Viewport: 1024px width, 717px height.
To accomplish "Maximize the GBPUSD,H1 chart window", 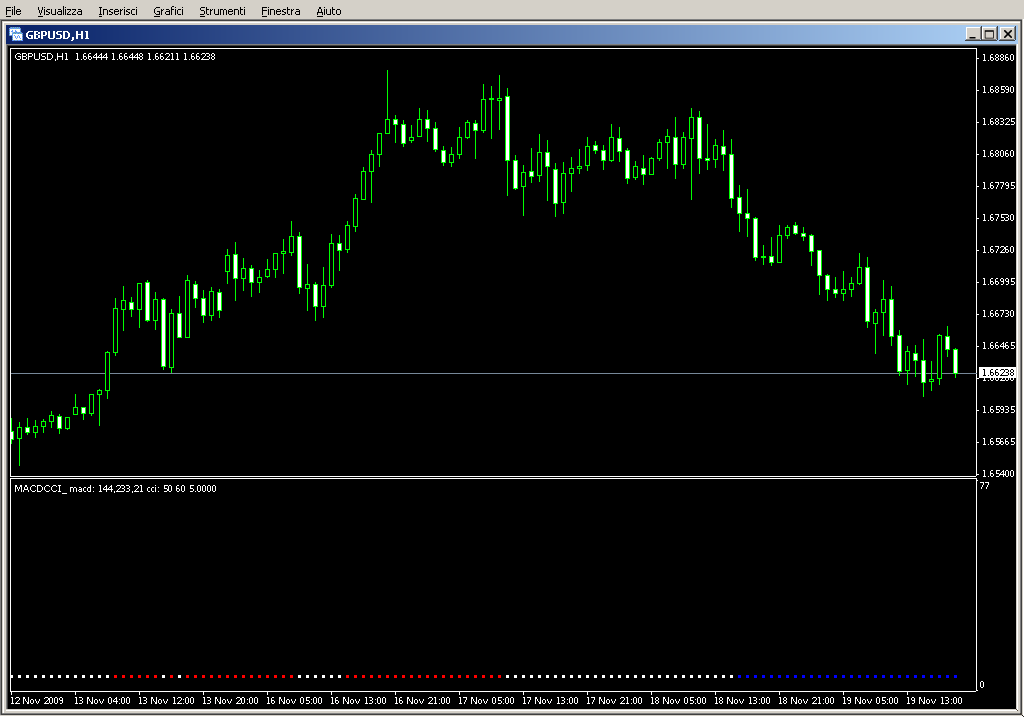I will click(x=990, y=34).
